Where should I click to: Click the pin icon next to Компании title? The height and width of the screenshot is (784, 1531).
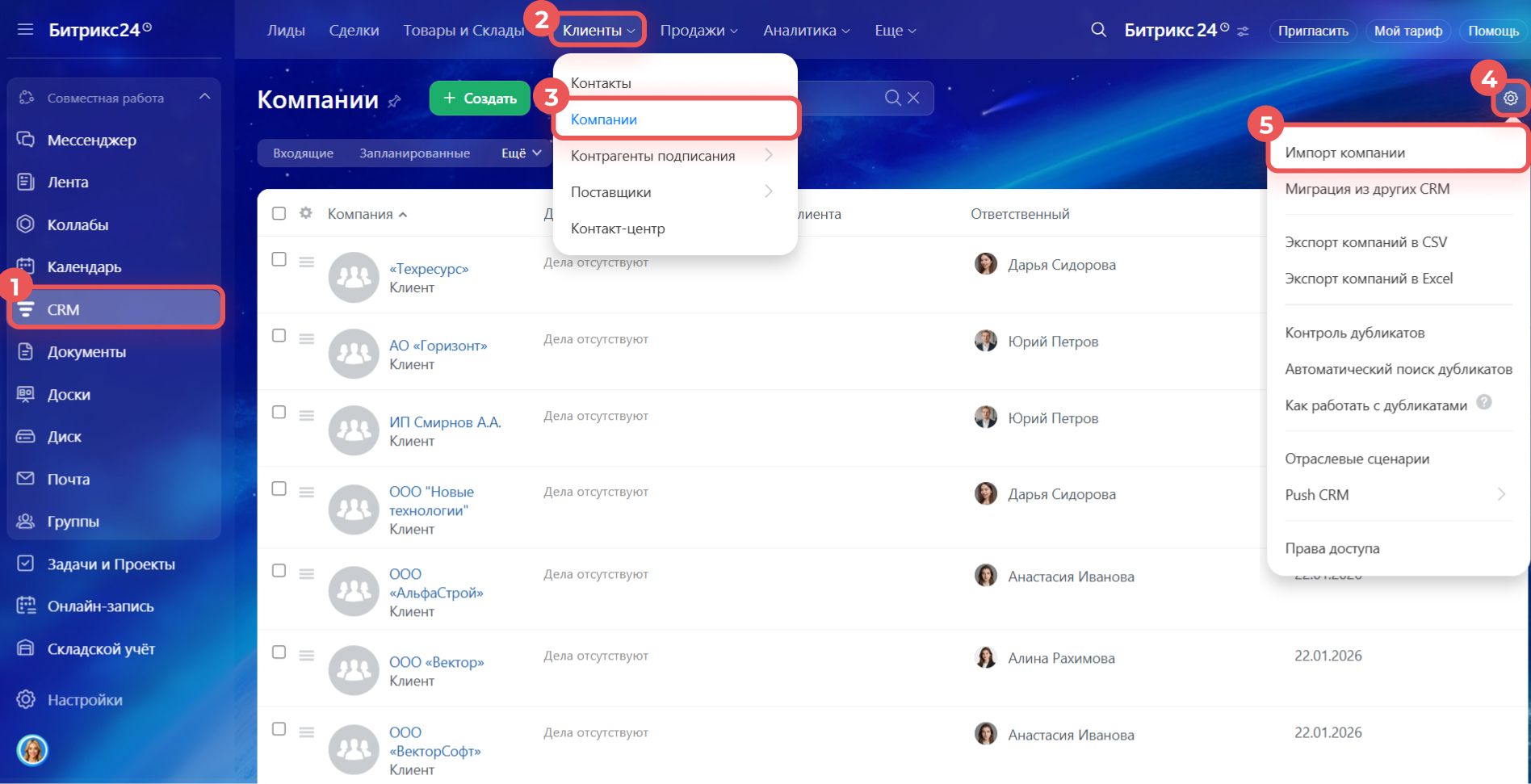(x=394, y=101)
